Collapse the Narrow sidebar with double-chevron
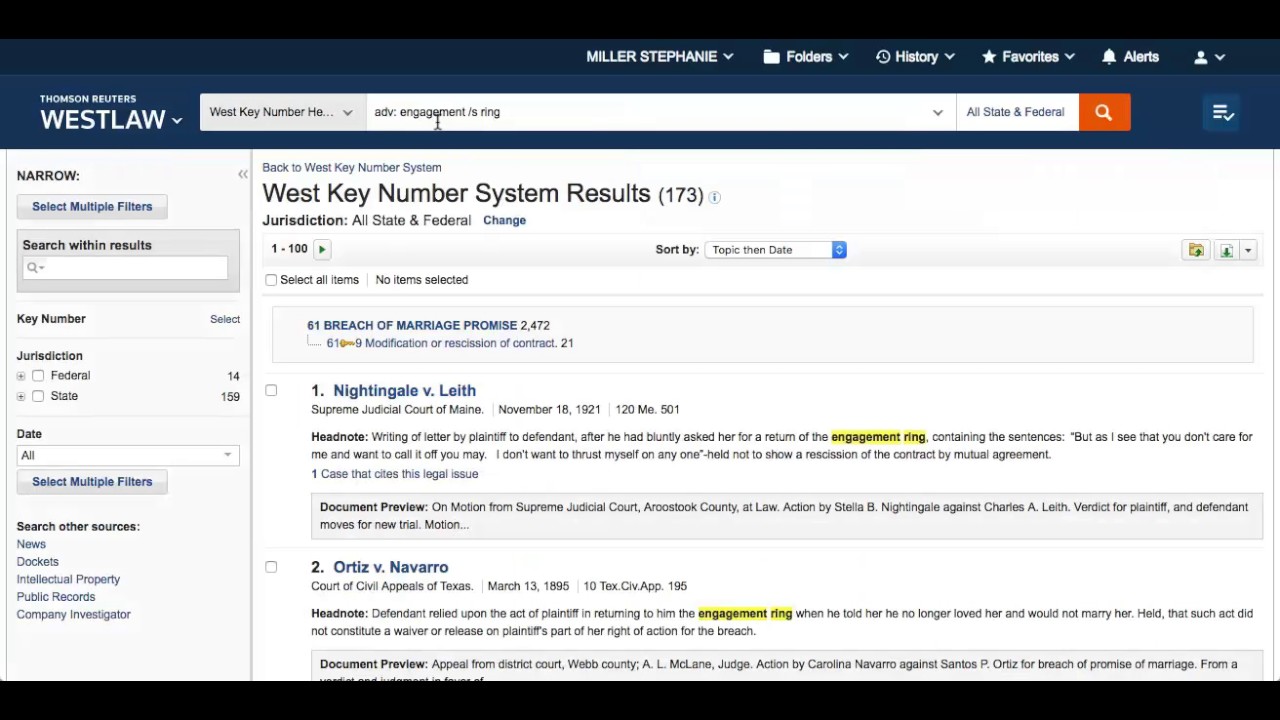The height and width of the screenshot is (720, 1280). pyautogui.click(x=242, y=175)
